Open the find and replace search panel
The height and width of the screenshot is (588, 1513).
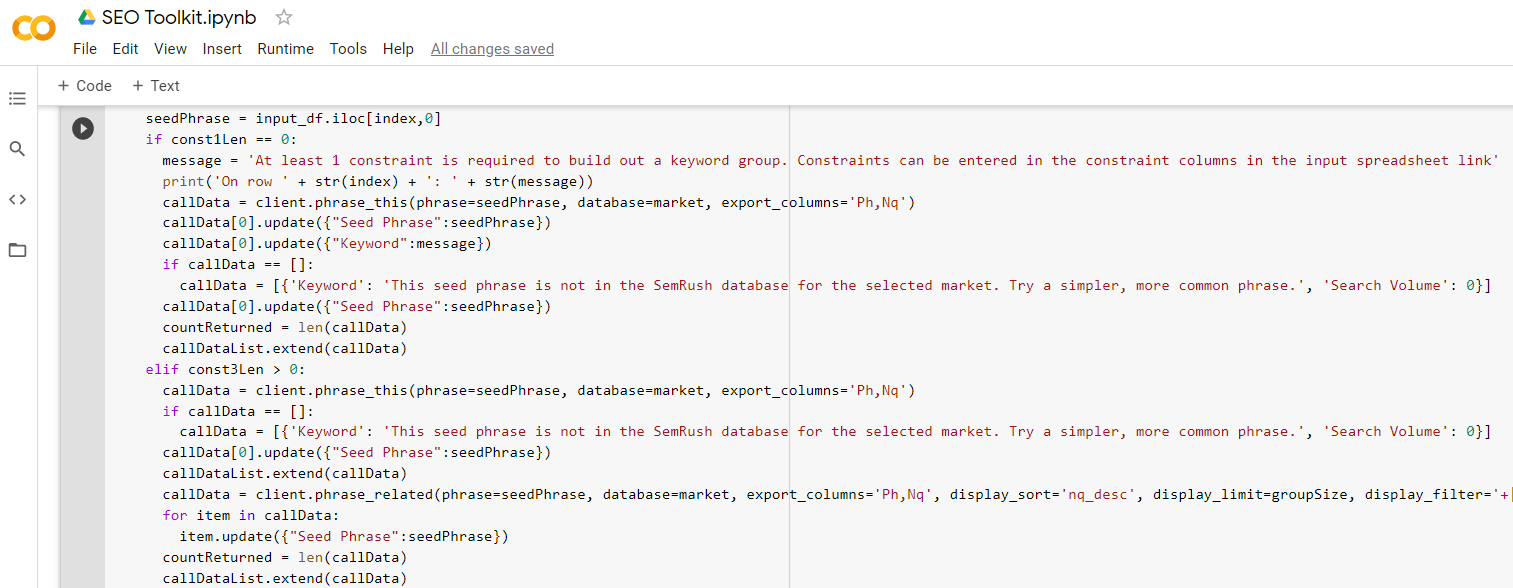(x=17, y=149)
